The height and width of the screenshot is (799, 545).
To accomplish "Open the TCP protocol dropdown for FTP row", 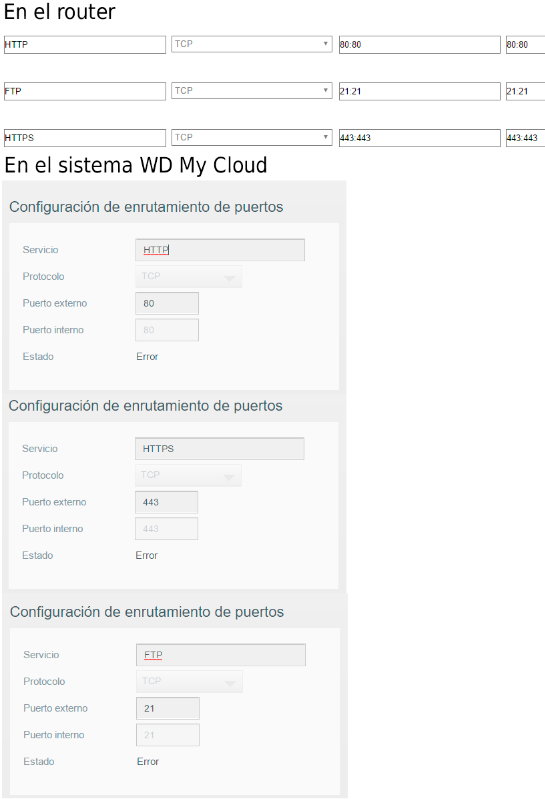I will coord(252,91).
